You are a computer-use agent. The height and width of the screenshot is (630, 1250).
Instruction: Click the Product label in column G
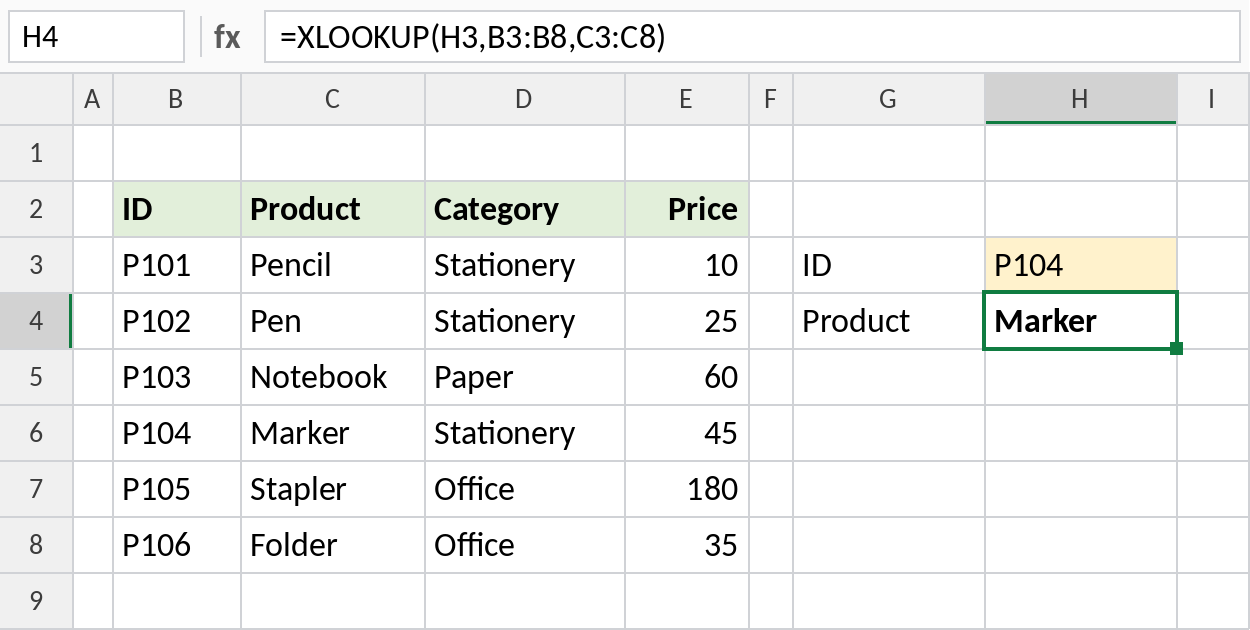click(888, 321)
